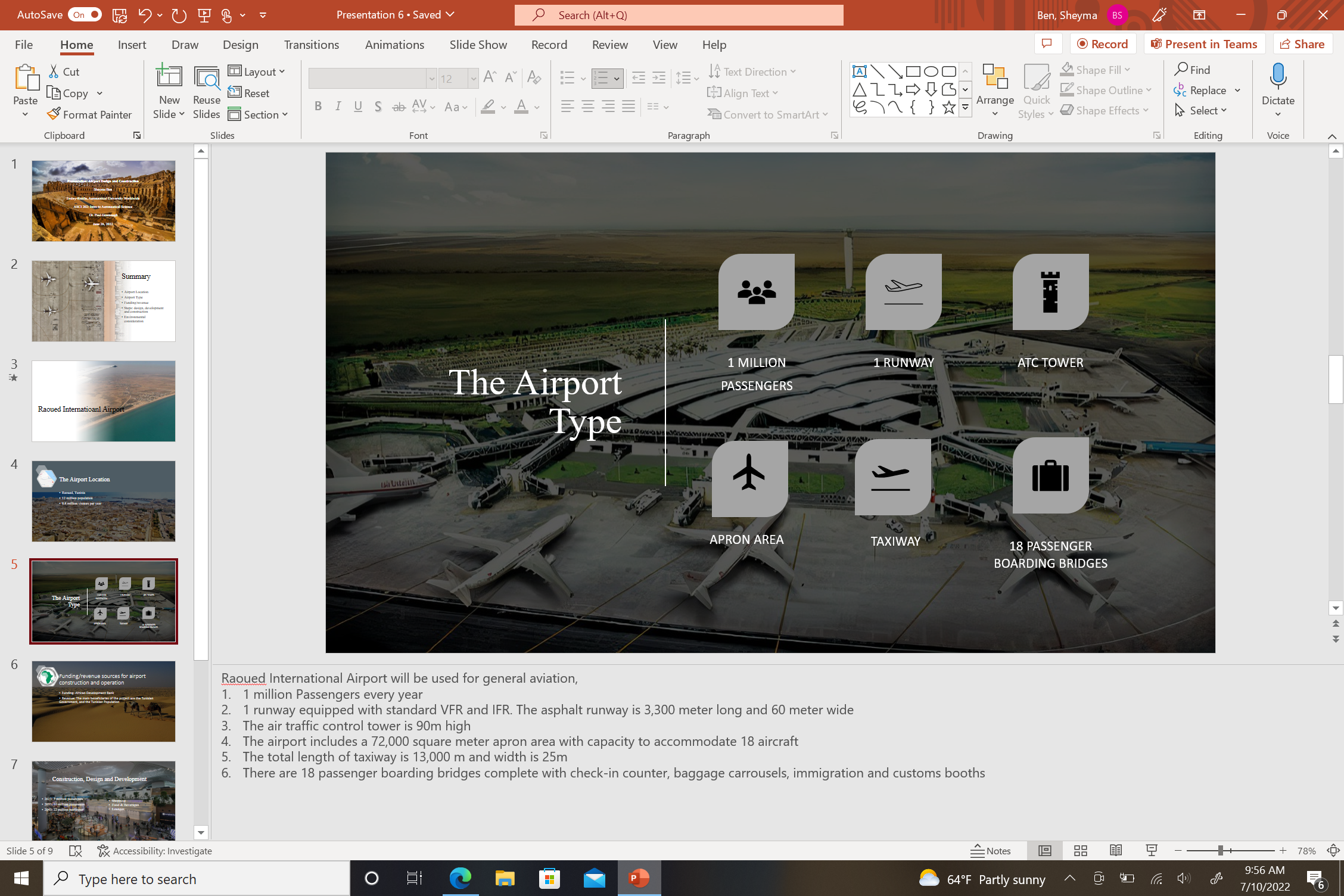Click the Undo arrow icon
This screenshot has height=896, width=1344.
pos(145,15)
